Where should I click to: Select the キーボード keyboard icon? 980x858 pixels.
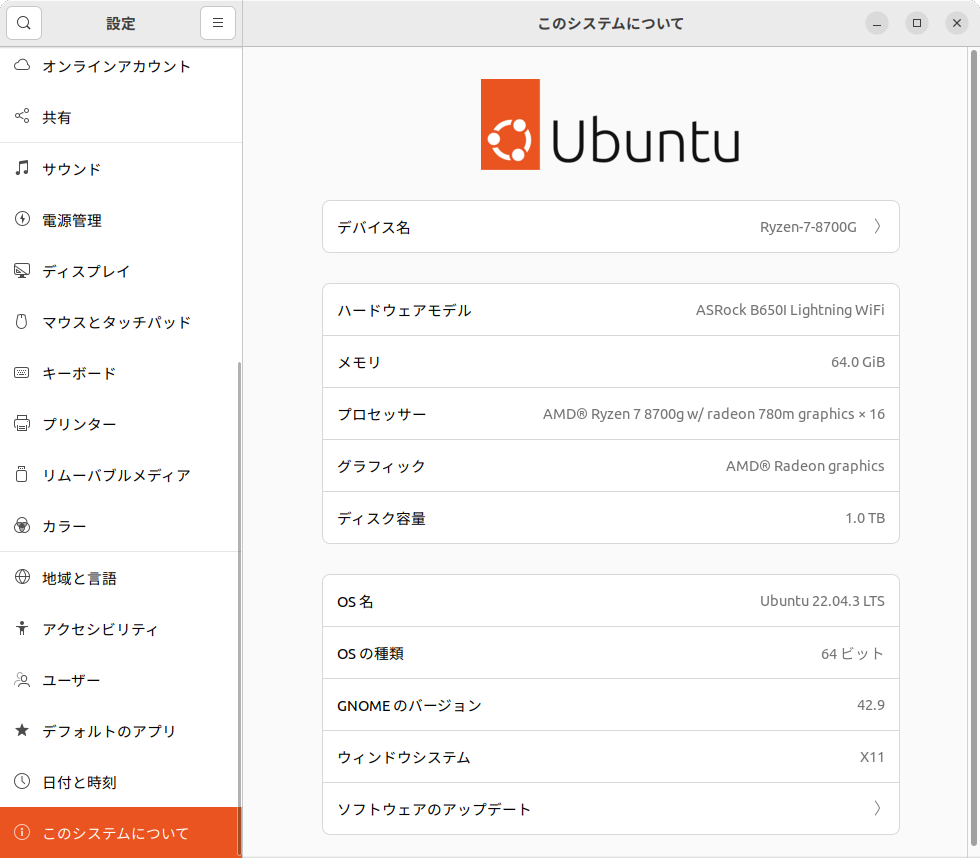coord(22,373)
